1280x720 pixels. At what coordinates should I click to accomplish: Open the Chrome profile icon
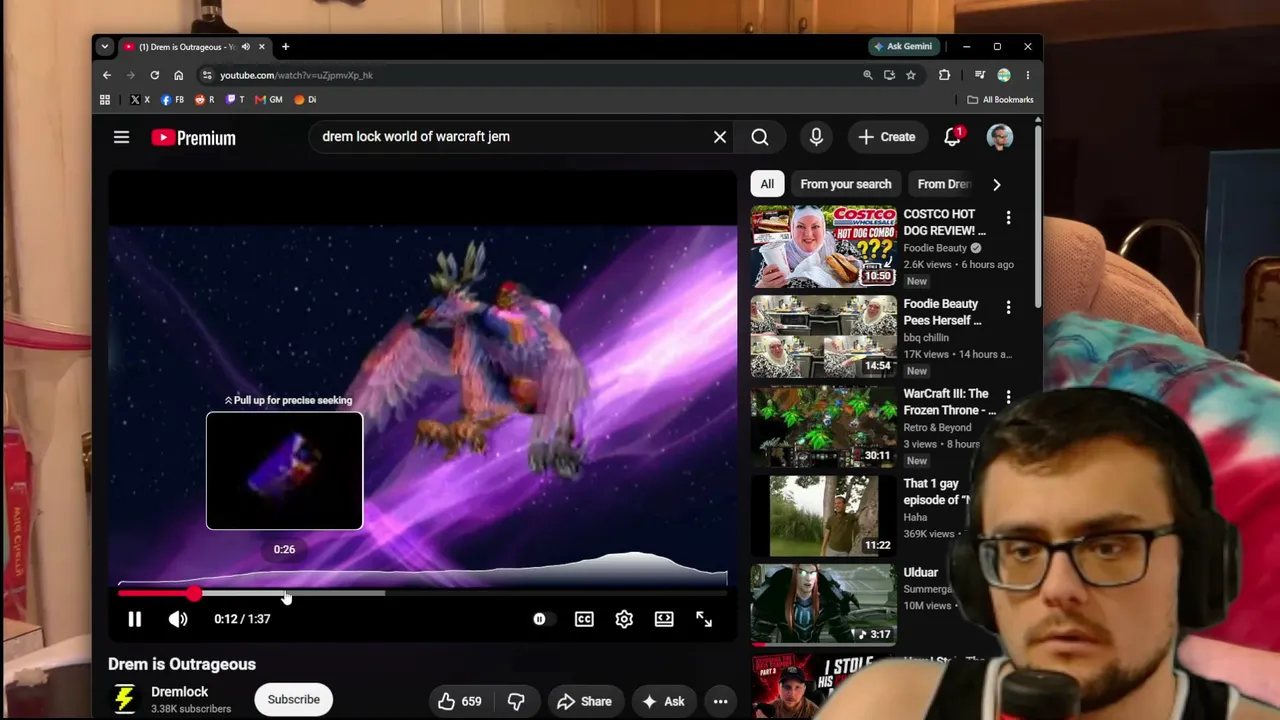point(1004,75)
